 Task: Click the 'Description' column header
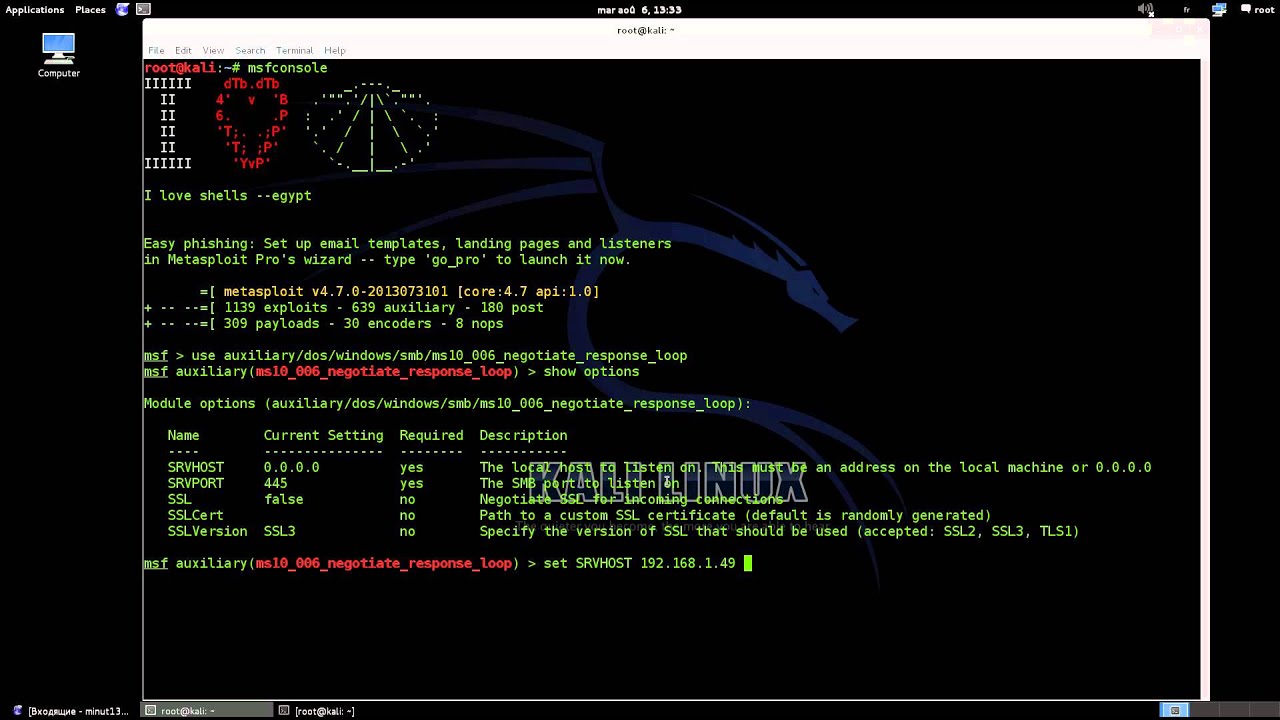[x=523, y=435]
